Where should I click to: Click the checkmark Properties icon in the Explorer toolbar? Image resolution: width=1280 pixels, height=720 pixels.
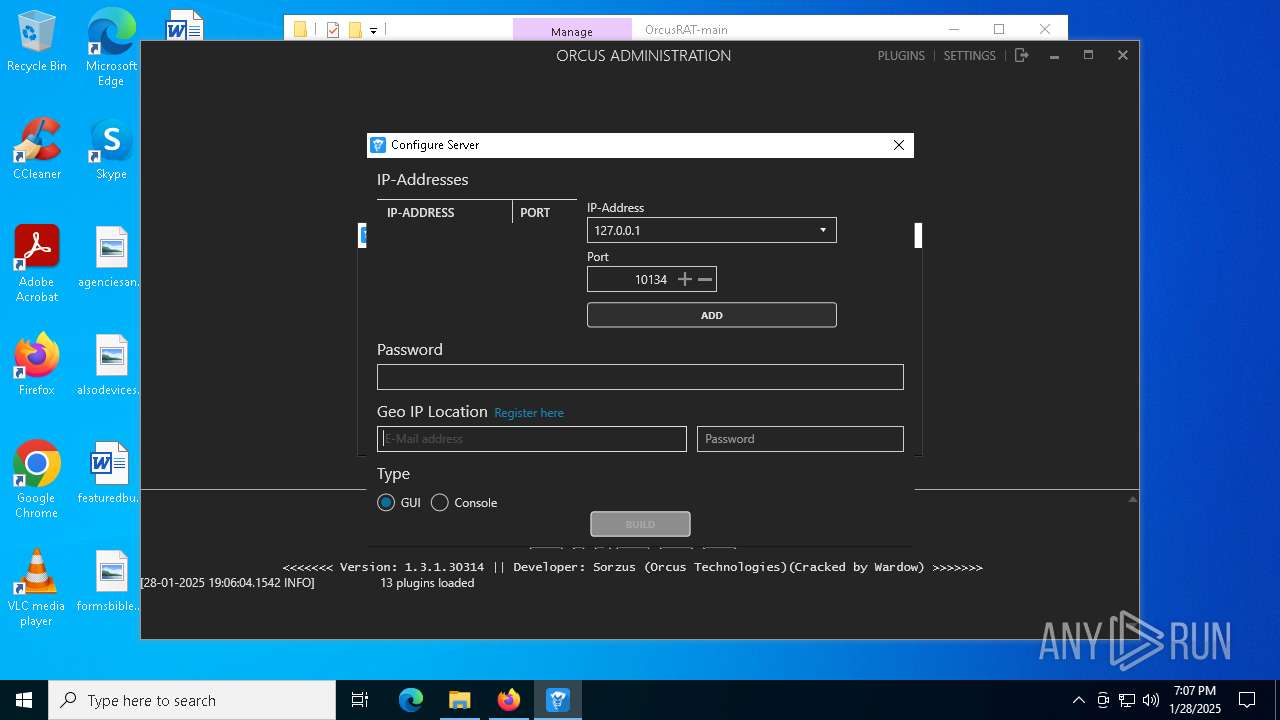point(333,31)
